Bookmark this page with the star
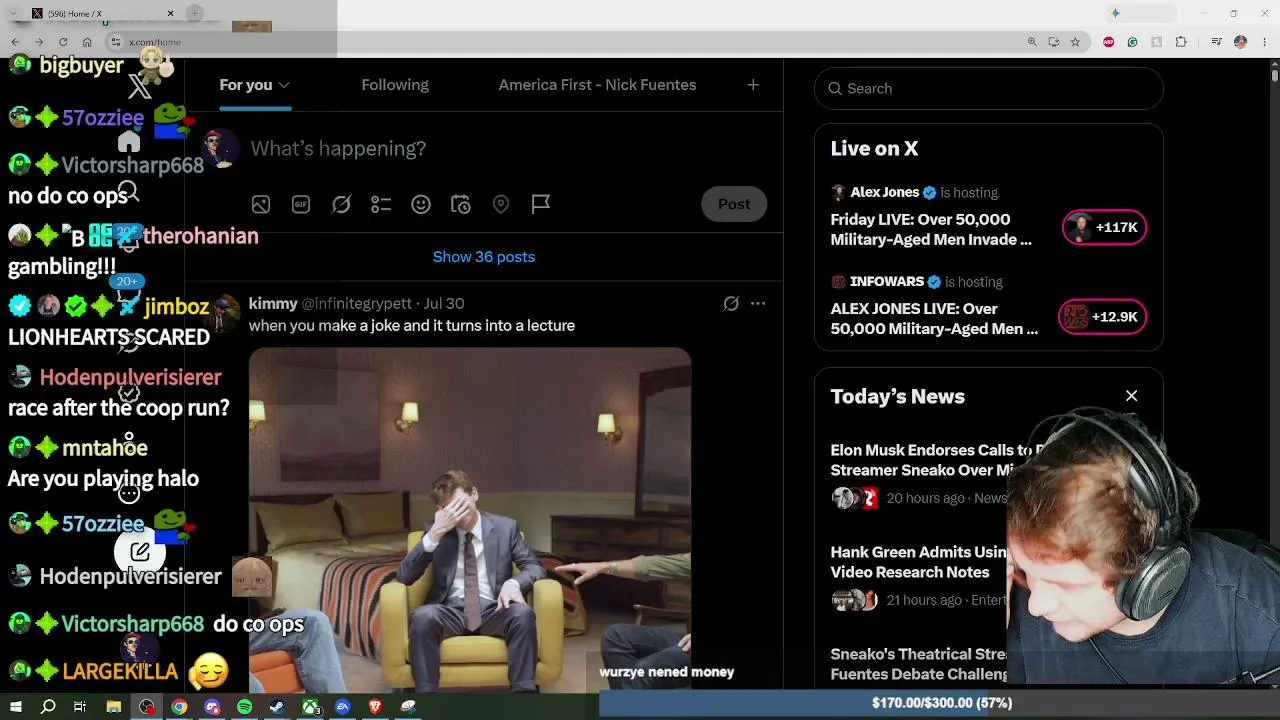Viewport: 1280px width, 720px height. tap(1075, 42)
